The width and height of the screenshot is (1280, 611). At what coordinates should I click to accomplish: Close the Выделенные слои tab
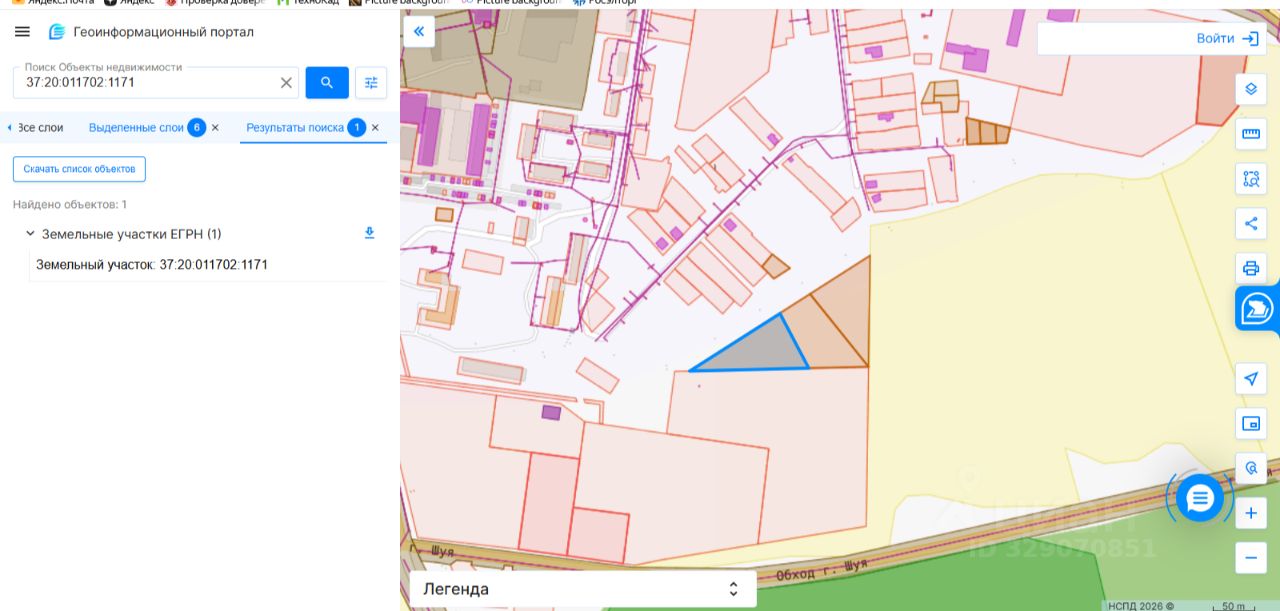point(215,128)
